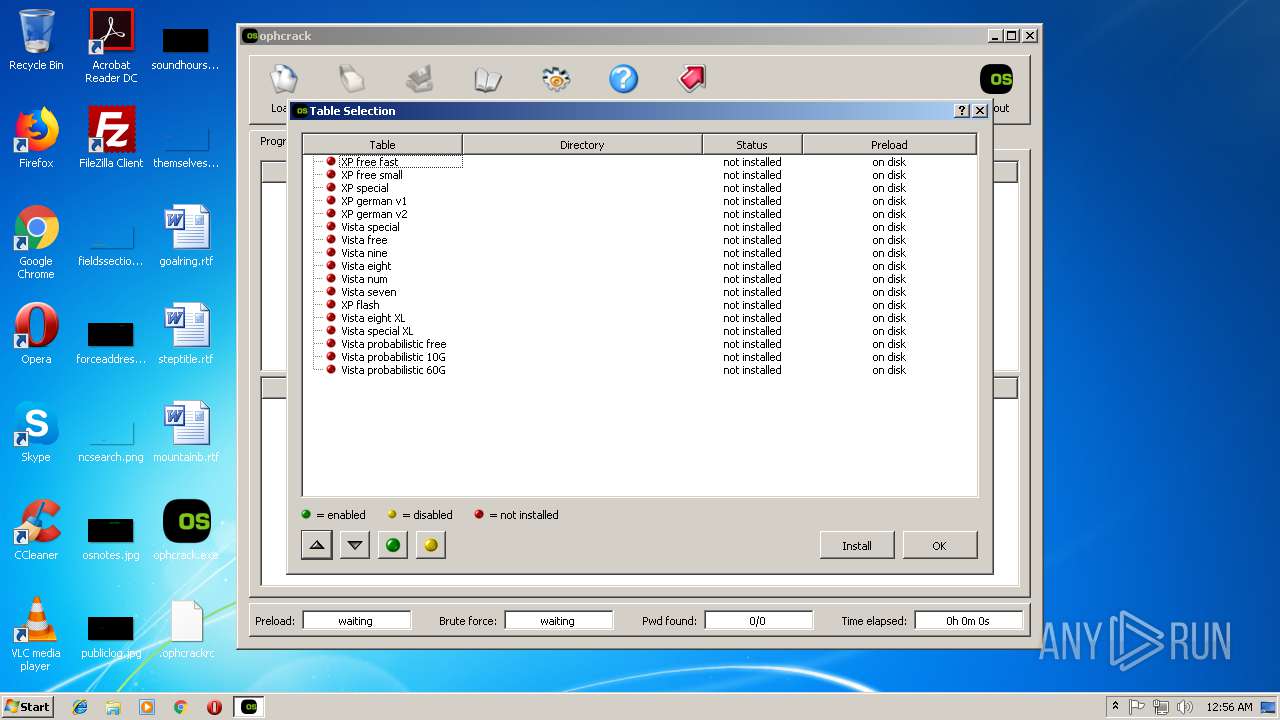Open mountainb.rtf document on desktop
This screenshot has width=1280, height=720.
coord(187,432)
